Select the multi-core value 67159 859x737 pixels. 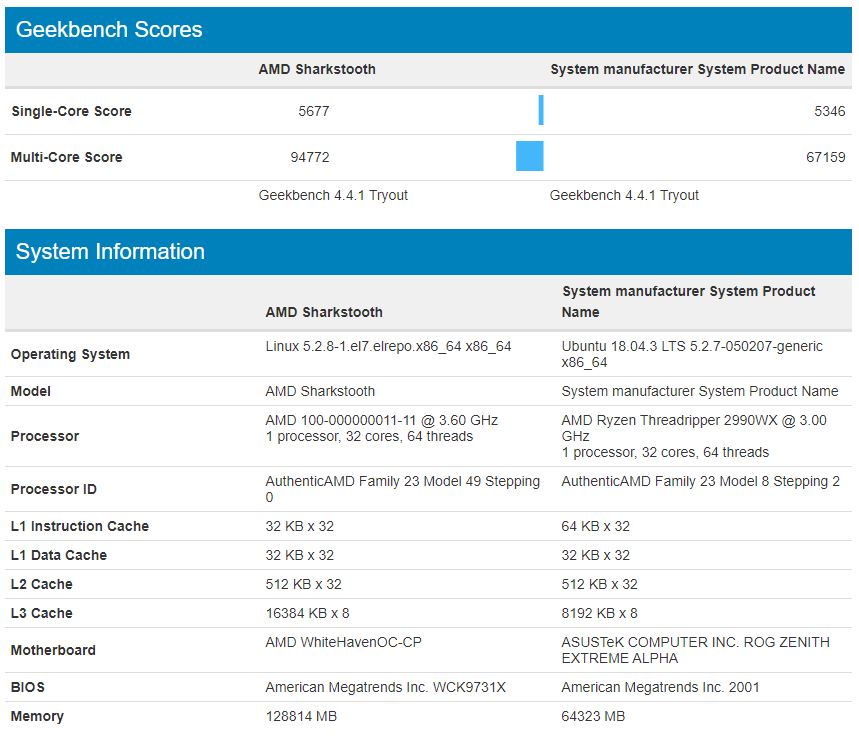coord(826,157)
